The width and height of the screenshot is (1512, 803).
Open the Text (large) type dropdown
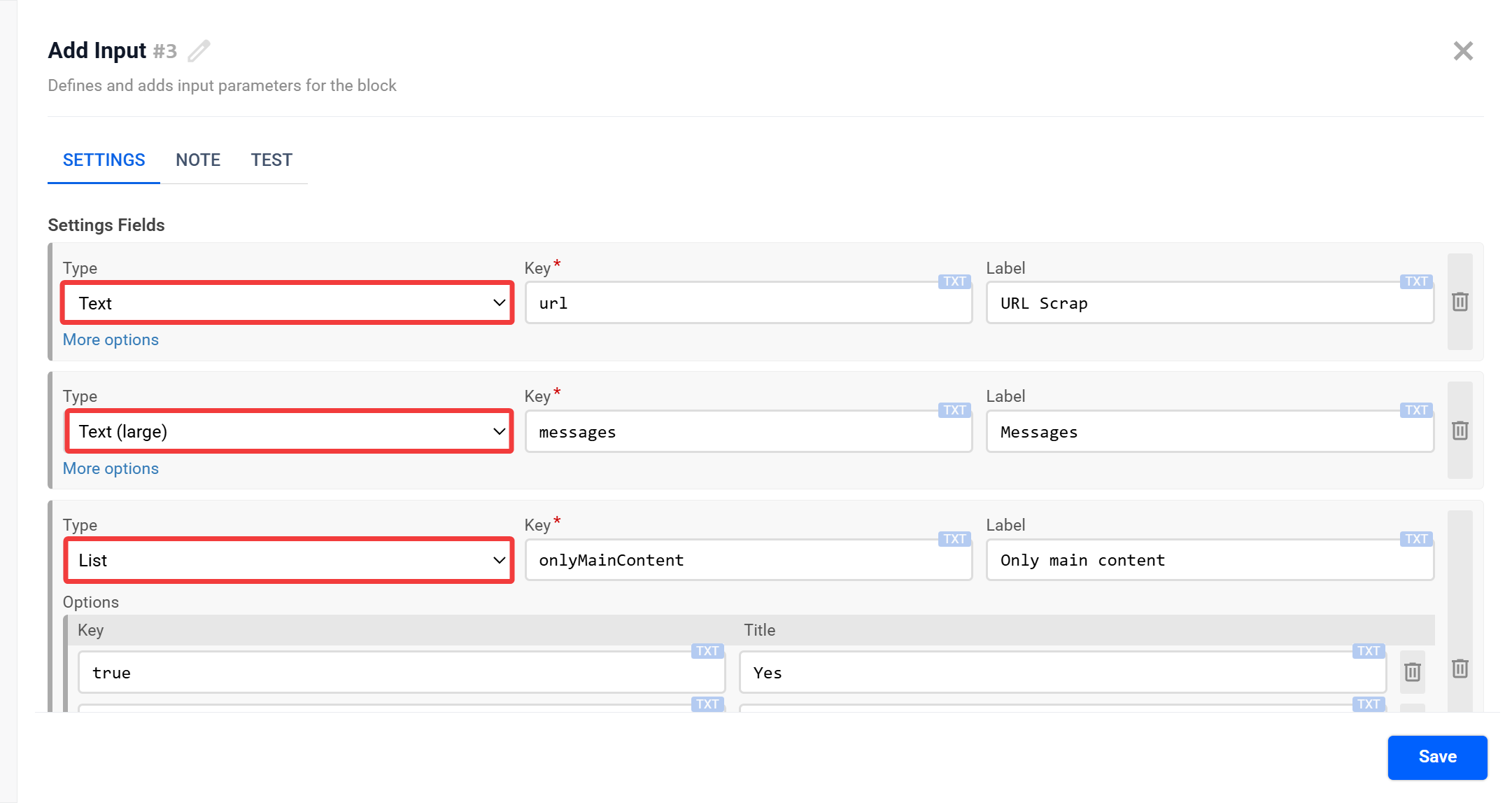point(288,431)
